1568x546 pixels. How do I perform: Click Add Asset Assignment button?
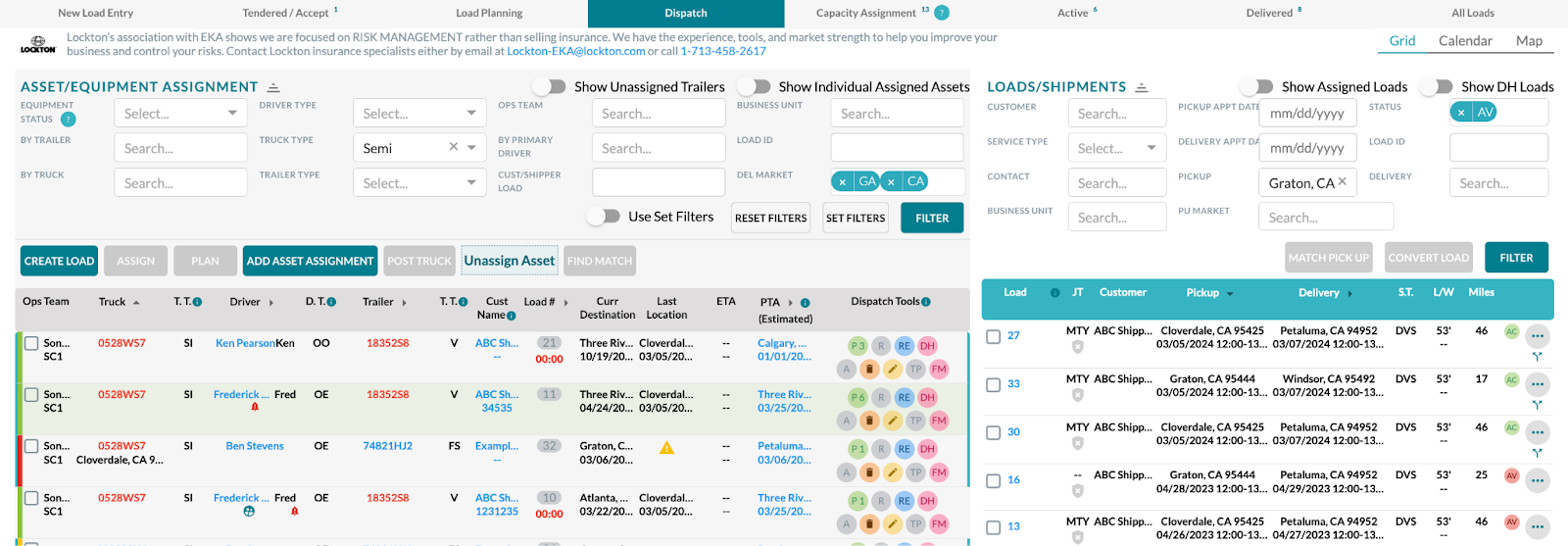310,261
